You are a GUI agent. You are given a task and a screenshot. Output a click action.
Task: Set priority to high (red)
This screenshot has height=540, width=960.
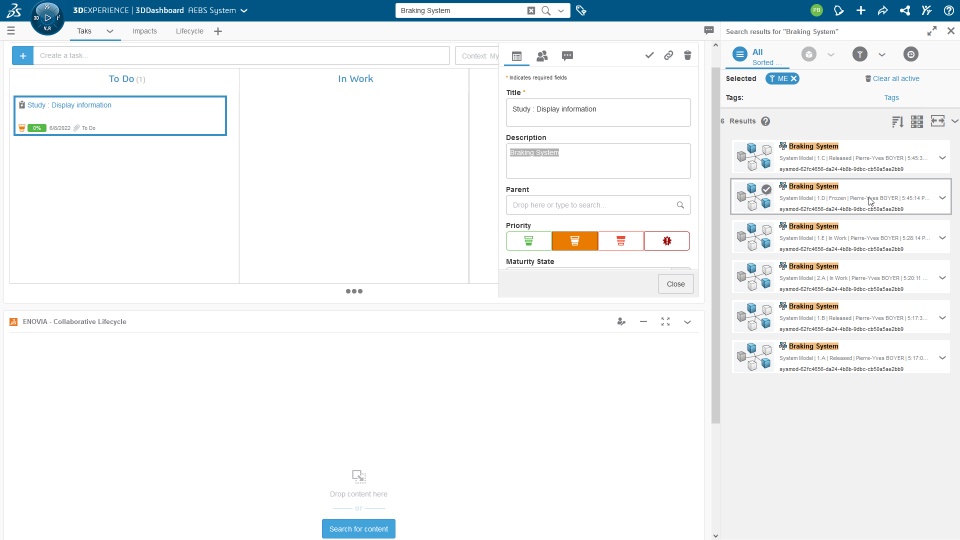pyautogui.click(x=621, y=241)
